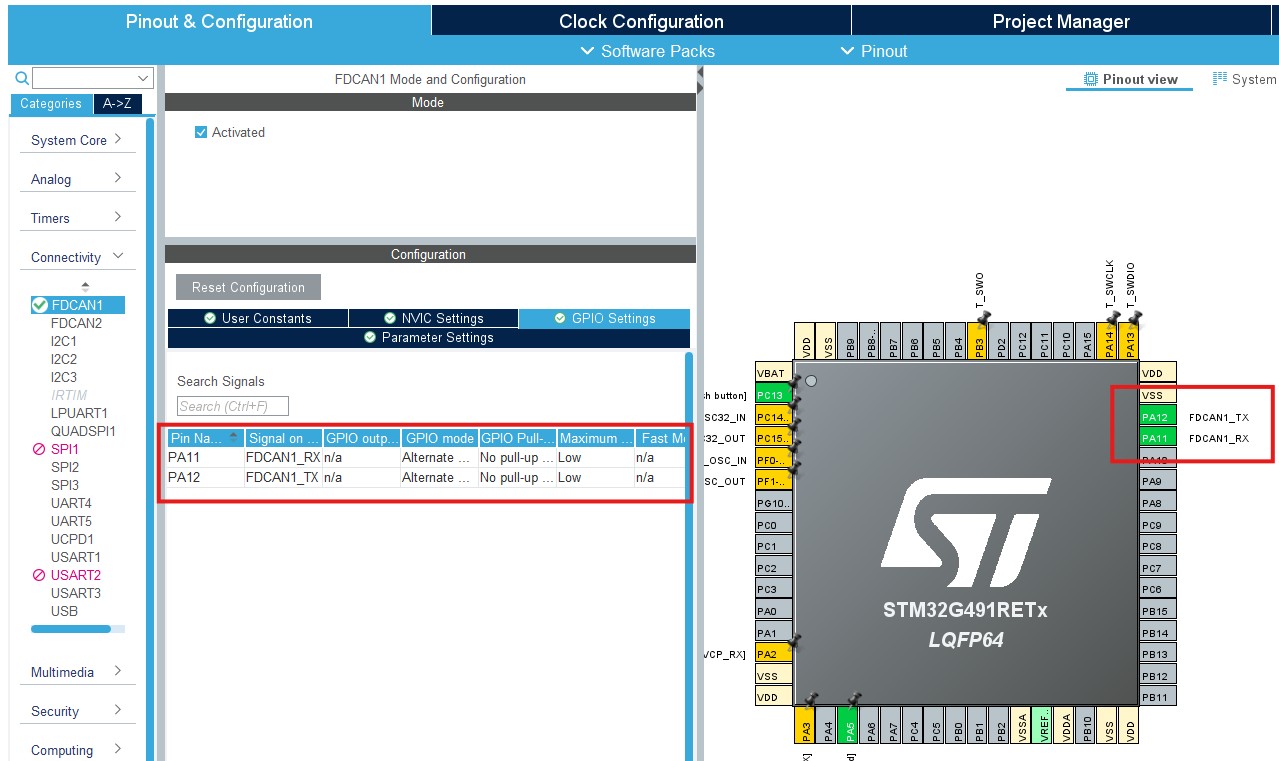Click inside the Search Signals field
1279x761 pixels.
232,405
